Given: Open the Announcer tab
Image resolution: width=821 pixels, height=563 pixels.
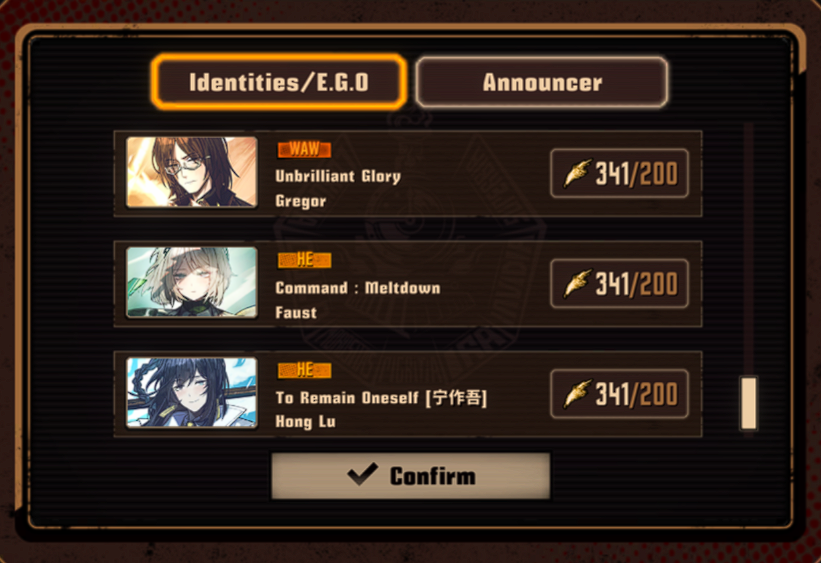Looking at the screenshot, I should [x=542, y=82].
